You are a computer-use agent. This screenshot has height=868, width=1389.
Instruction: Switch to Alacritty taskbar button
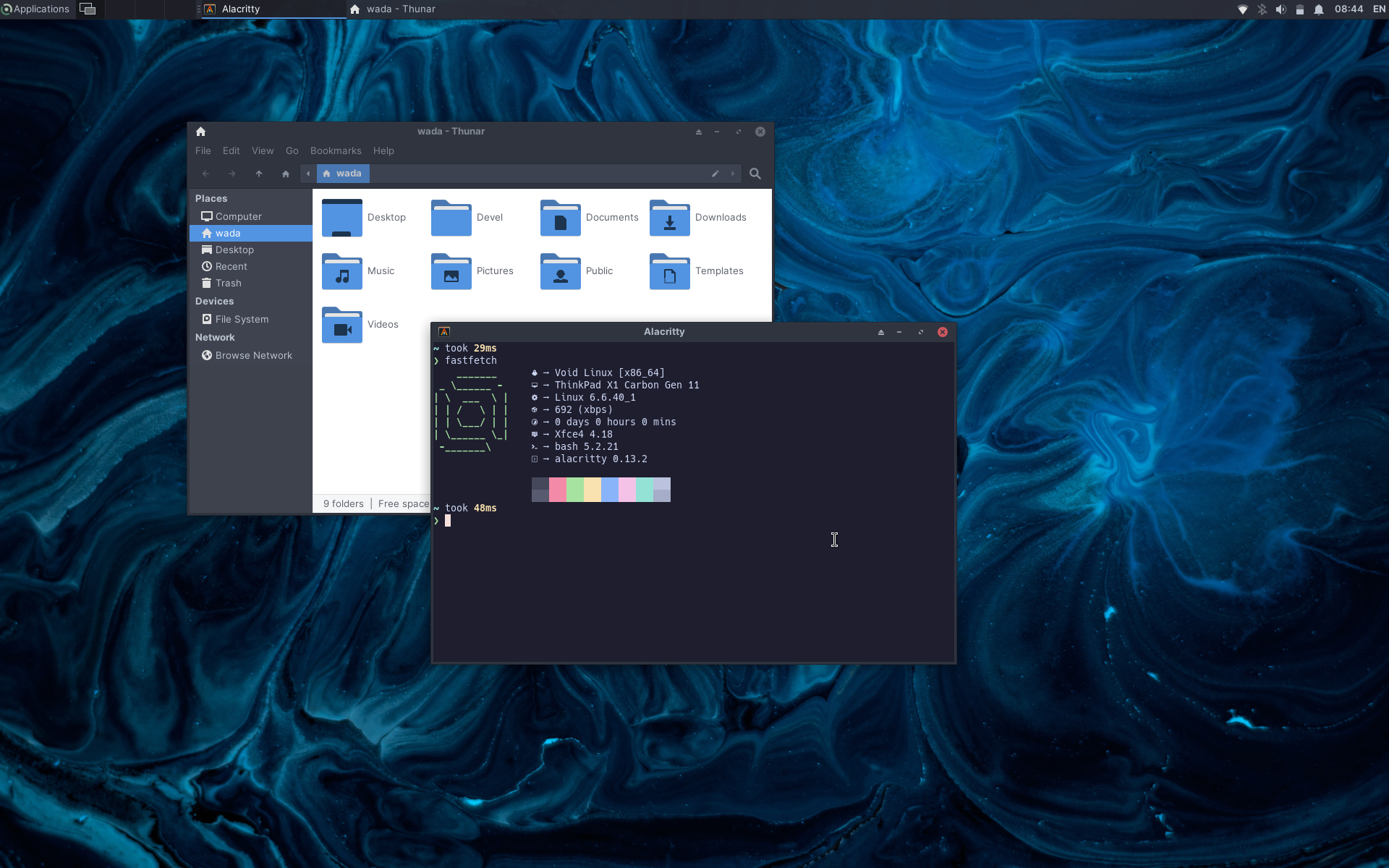(272, 9)
